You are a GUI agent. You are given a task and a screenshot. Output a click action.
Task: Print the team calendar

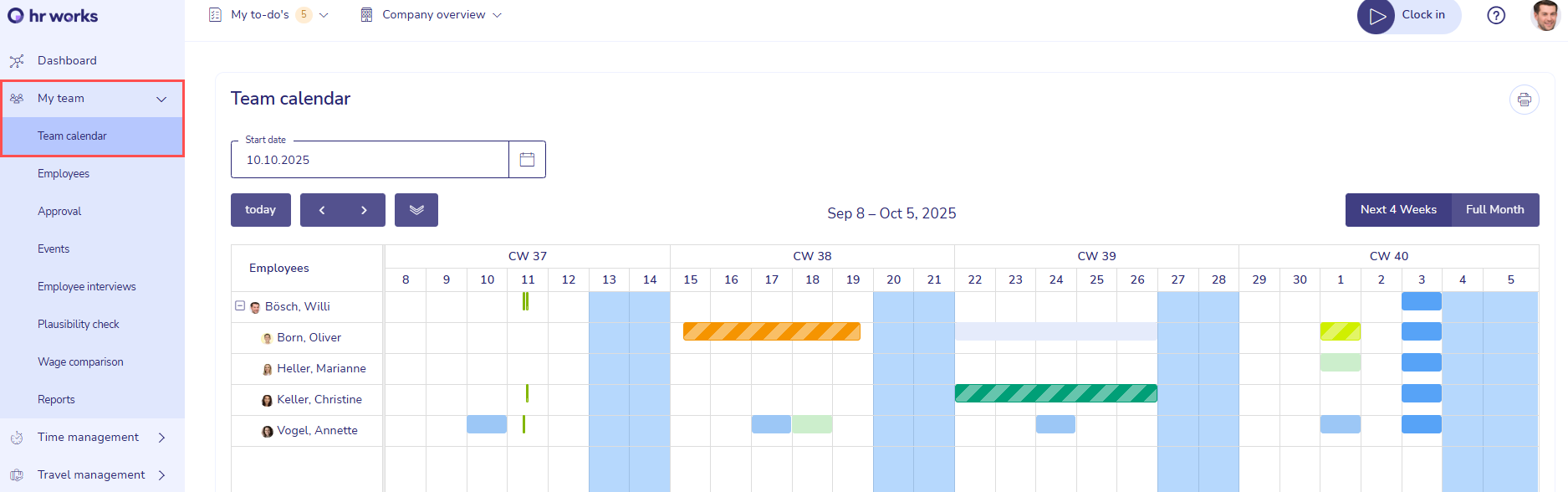[1524, 100]
